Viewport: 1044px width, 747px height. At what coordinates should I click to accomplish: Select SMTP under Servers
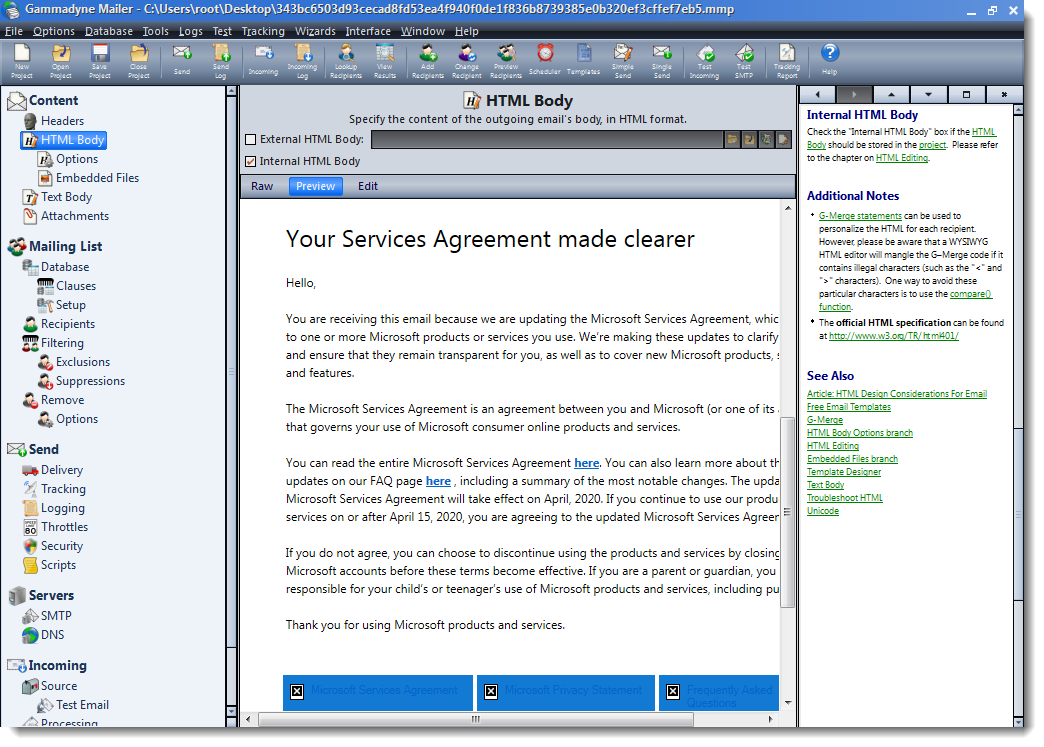56,616
